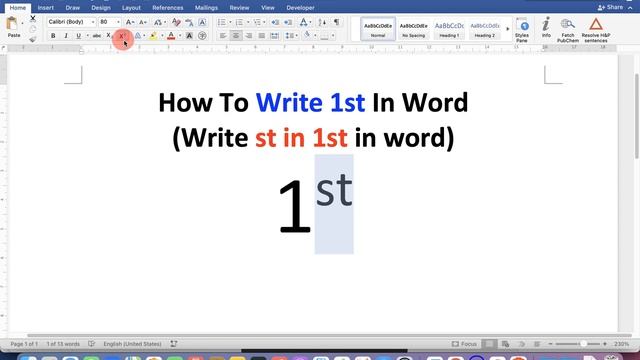Click the Distributed alignment icon
Image resolution: width=640 pixels, height=360 pixels.
(x=275, y=36)
